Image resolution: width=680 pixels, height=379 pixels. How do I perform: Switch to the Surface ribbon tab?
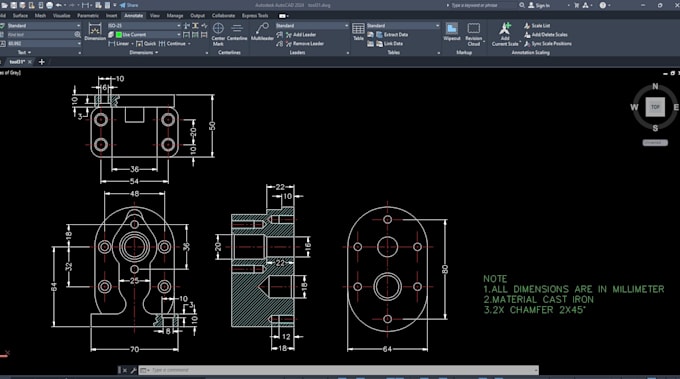[x=20, y=16]
